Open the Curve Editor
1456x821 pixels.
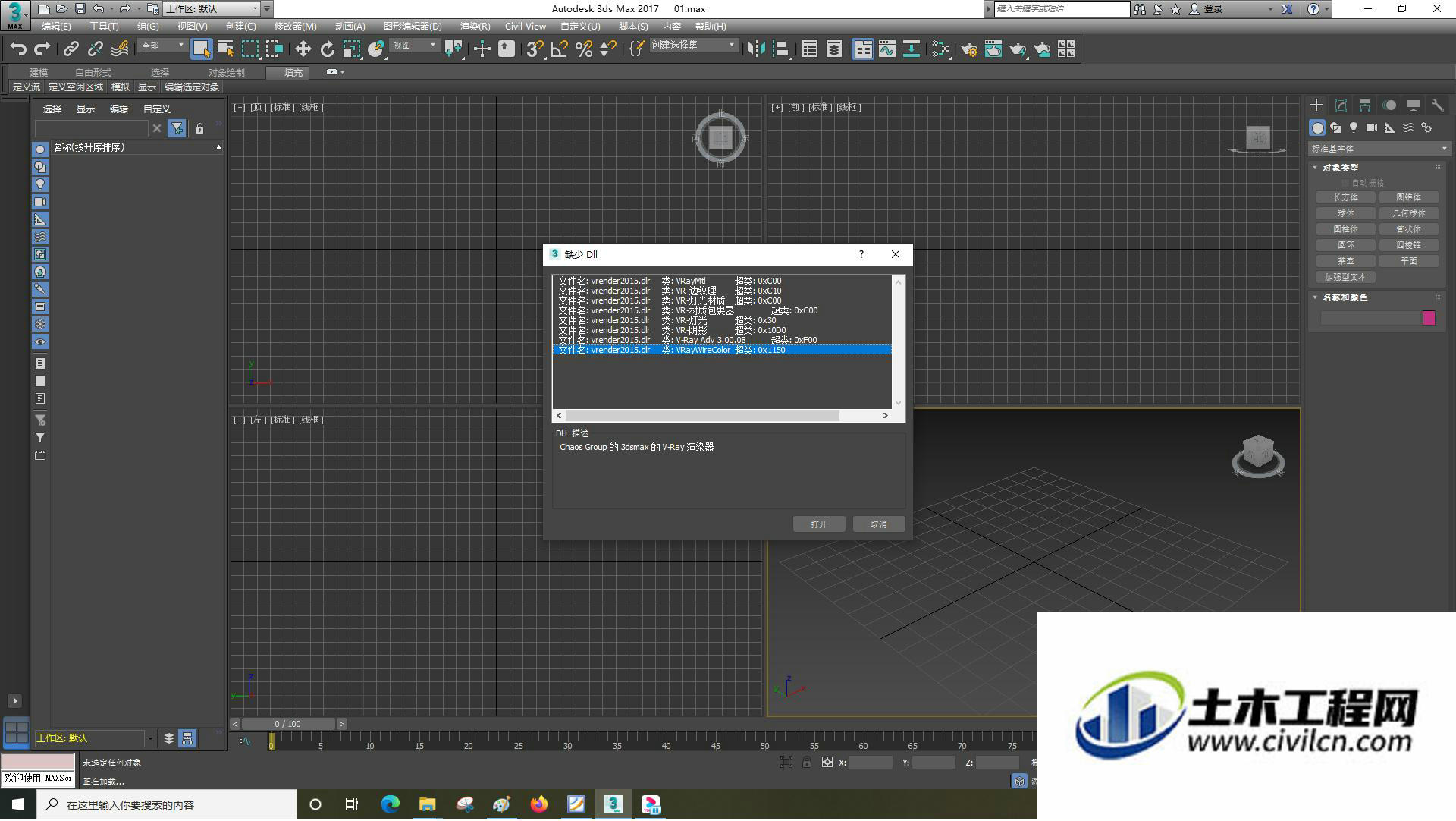pyautogui.click(x=886, y=49)
